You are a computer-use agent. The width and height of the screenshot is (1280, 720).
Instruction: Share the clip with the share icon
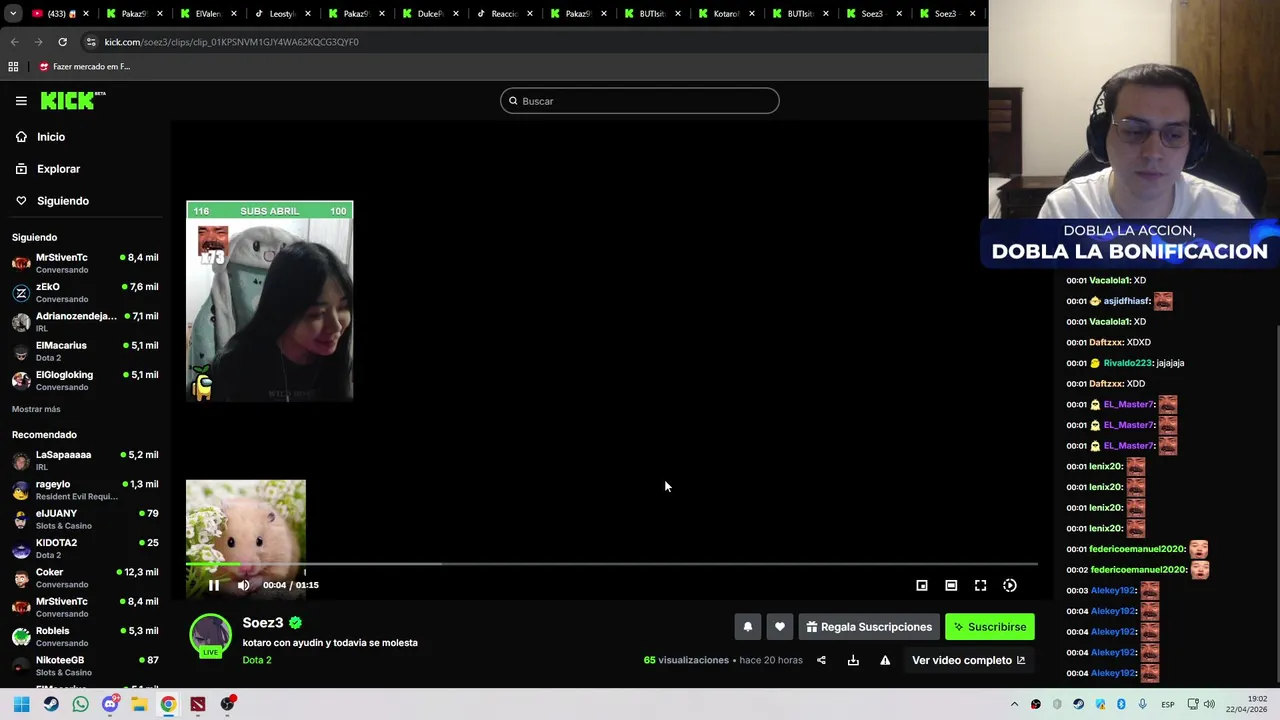click(x=821, y=660)
